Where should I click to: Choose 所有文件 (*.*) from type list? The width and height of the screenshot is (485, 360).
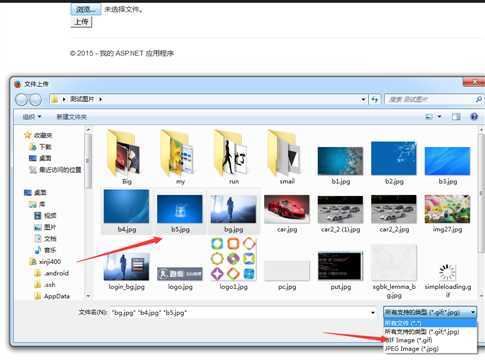point(430,323)
